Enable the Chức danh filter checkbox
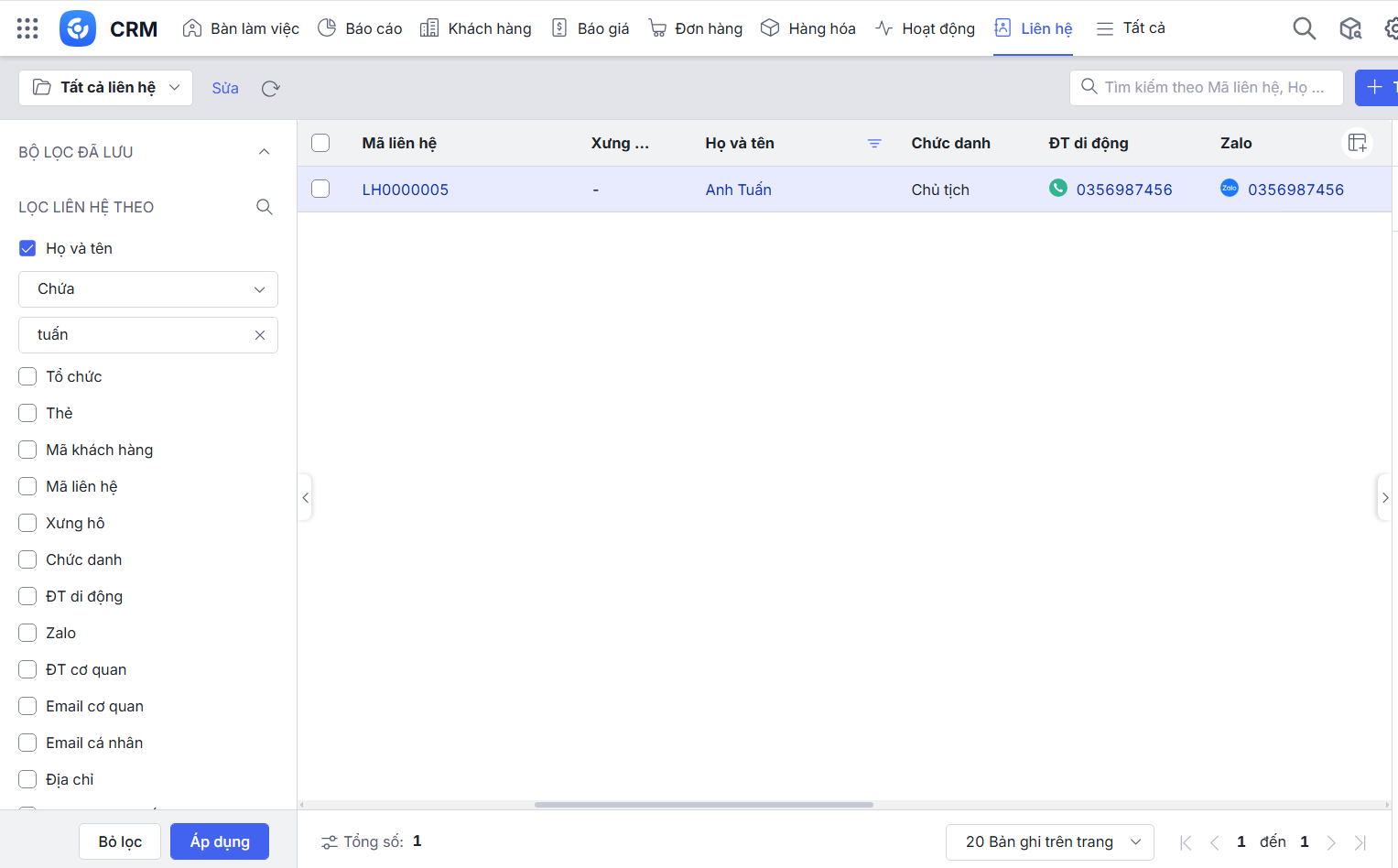 [x=27, y=559]
